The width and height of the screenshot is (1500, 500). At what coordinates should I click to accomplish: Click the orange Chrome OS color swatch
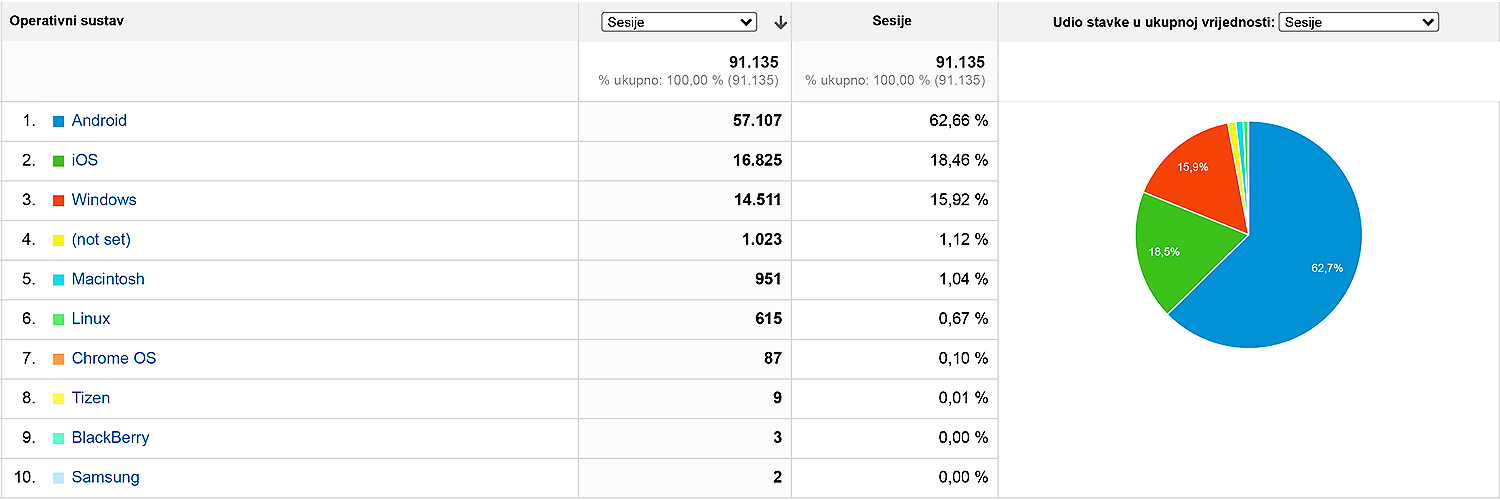coord(59,359)
